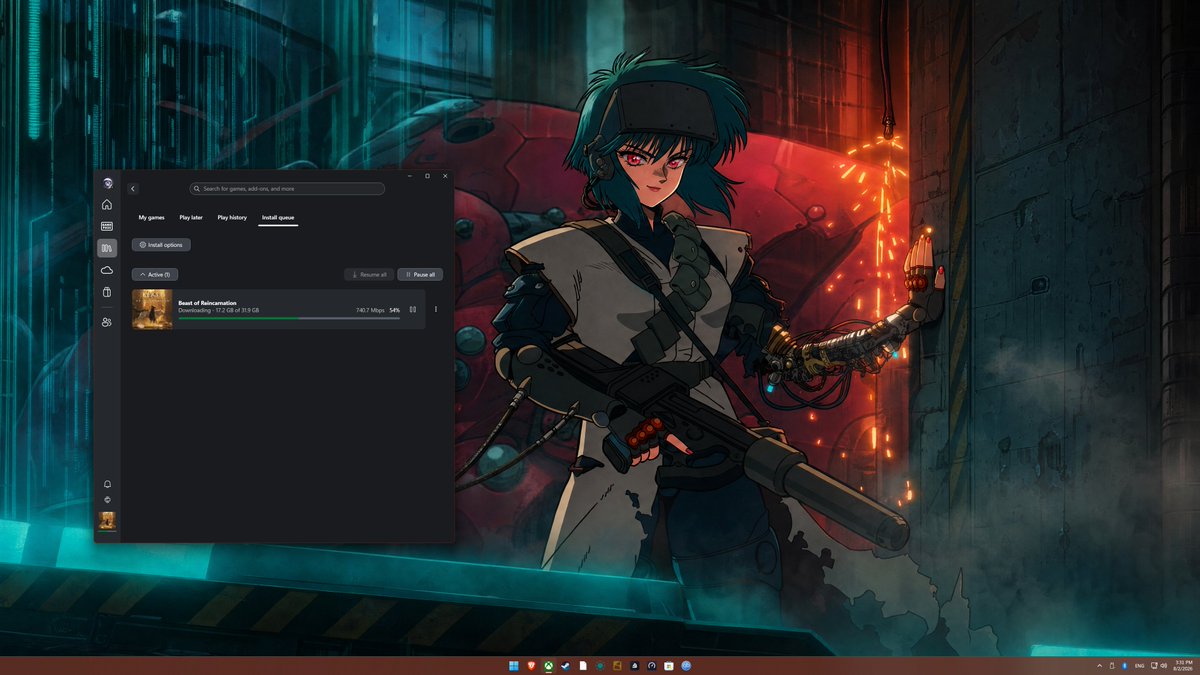Open the white document icon on taskbar
Image resolution: width=1200 pixels, height=675 pixels.
pyautogui.click(x=583, y=666)
